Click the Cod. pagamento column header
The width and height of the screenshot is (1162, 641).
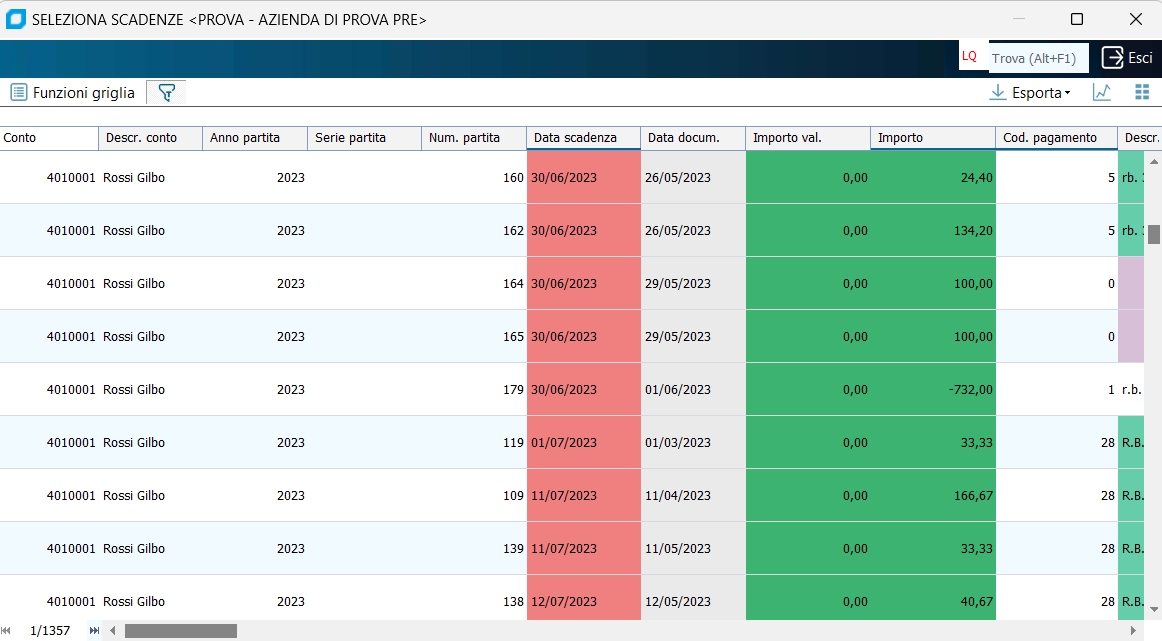(x=1056, y=138)
